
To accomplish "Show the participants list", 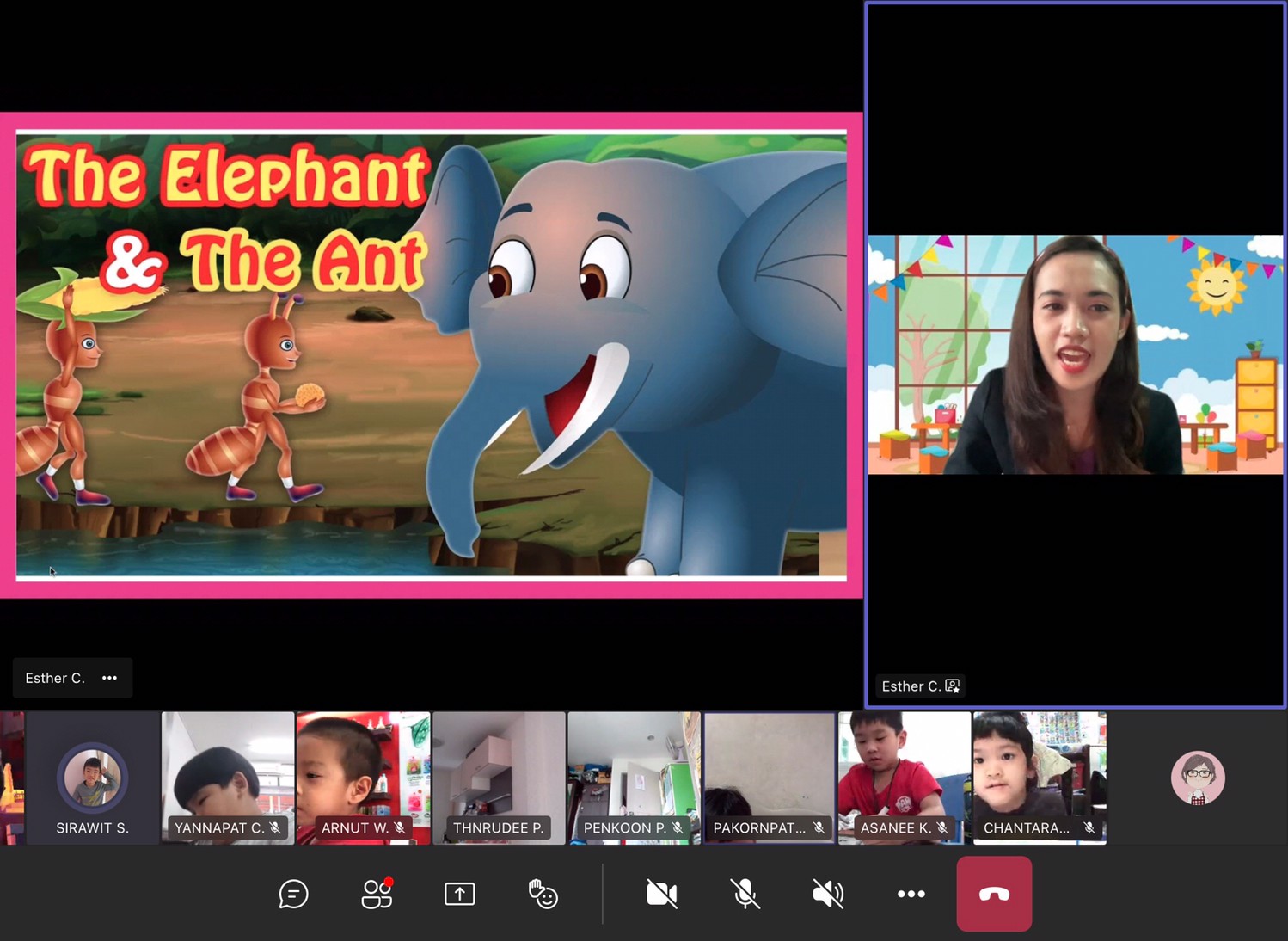I will pyautogui.click(x=377, y=895).
